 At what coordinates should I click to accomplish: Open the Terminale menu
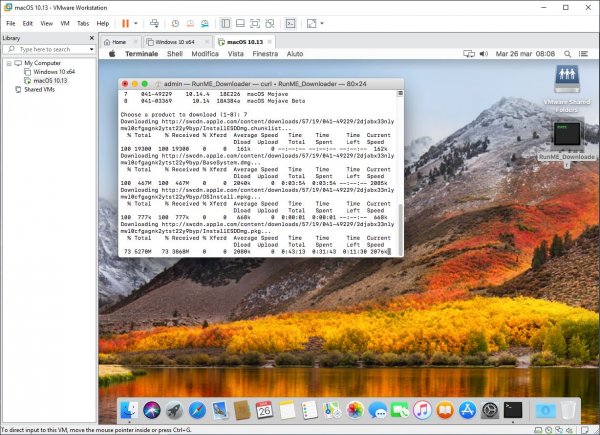pyautogui.click(x=142, y=54)
